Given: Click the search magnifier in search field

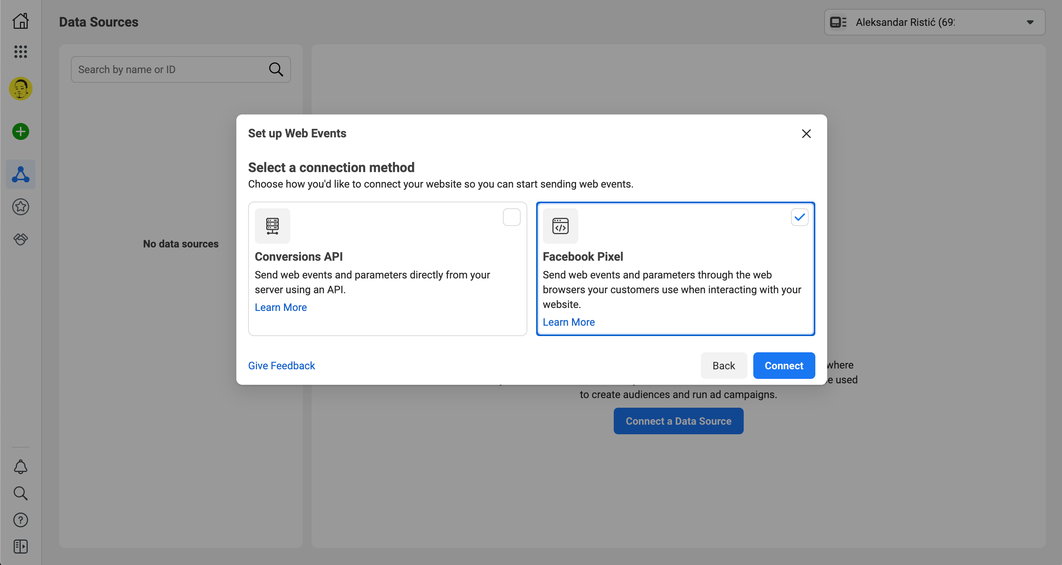Looking at the screenshot, I should (276, 69).
